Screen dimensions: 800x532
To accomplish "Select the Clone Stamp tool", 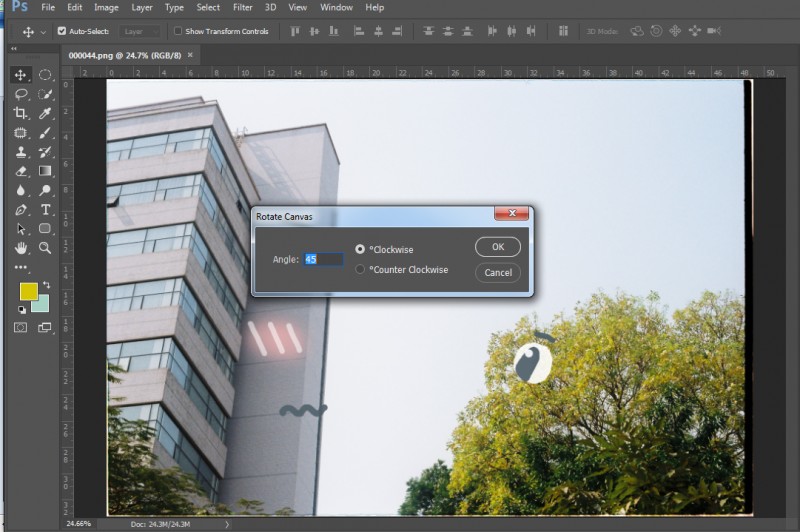I will (x=20, y=152).
